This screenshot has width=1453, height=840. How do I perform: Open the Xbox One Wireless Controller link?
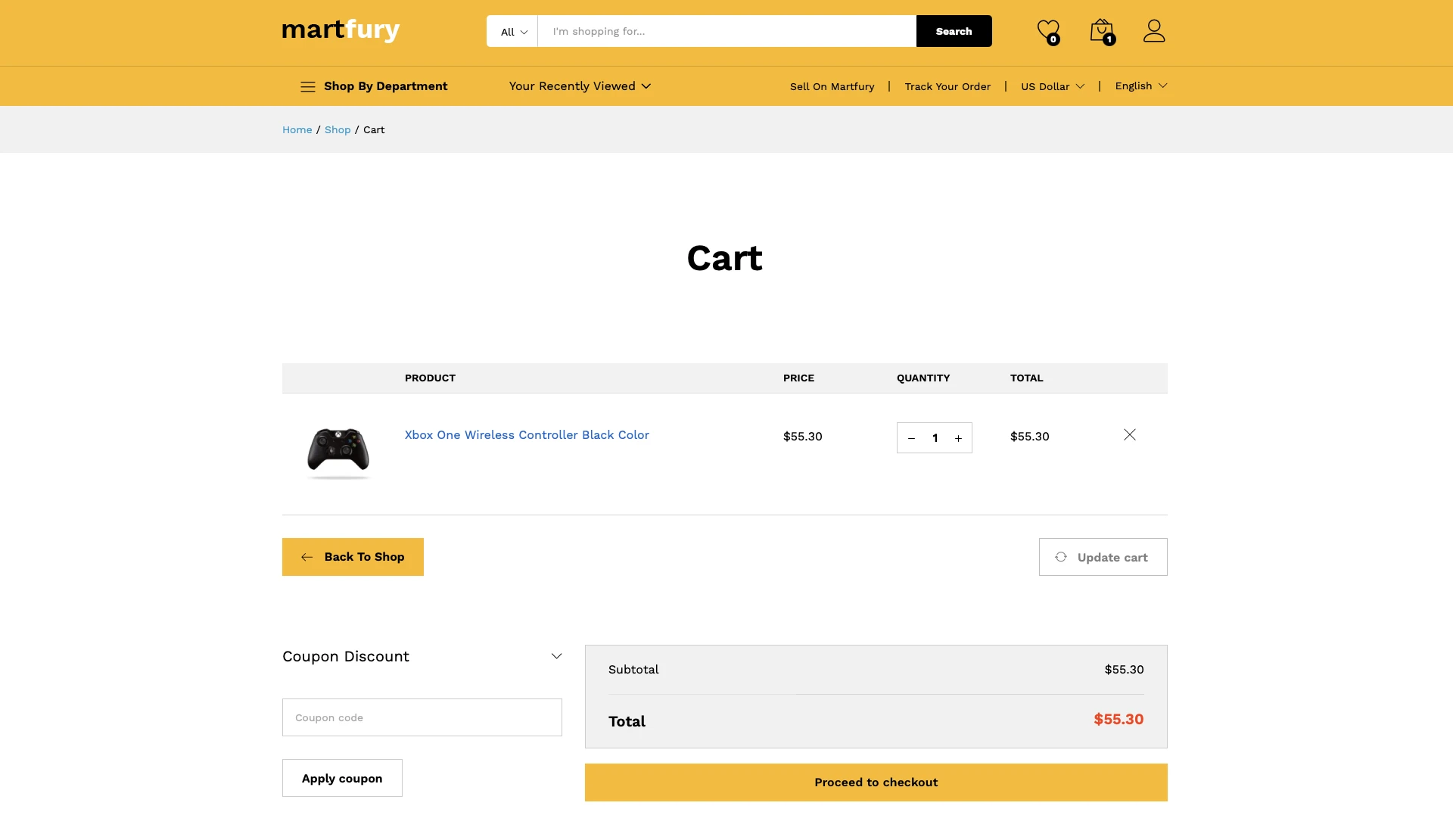pos(527,435)
